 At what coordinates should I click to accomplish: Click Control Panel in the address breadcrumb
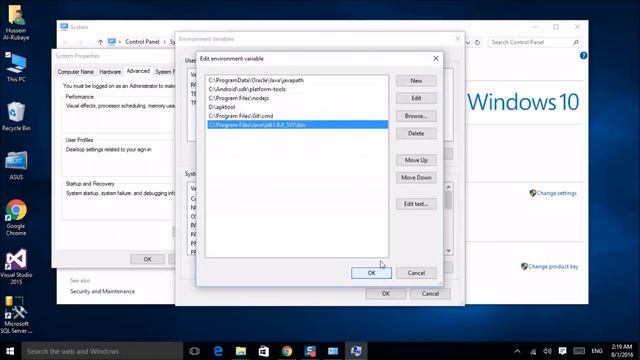coord(142,42)
